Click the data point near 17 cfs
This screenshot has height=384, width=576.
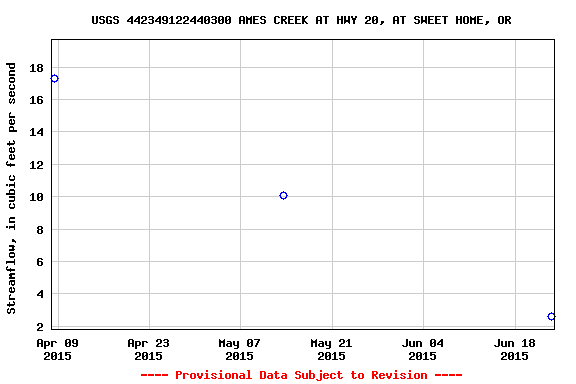click(x=54, y=79)
